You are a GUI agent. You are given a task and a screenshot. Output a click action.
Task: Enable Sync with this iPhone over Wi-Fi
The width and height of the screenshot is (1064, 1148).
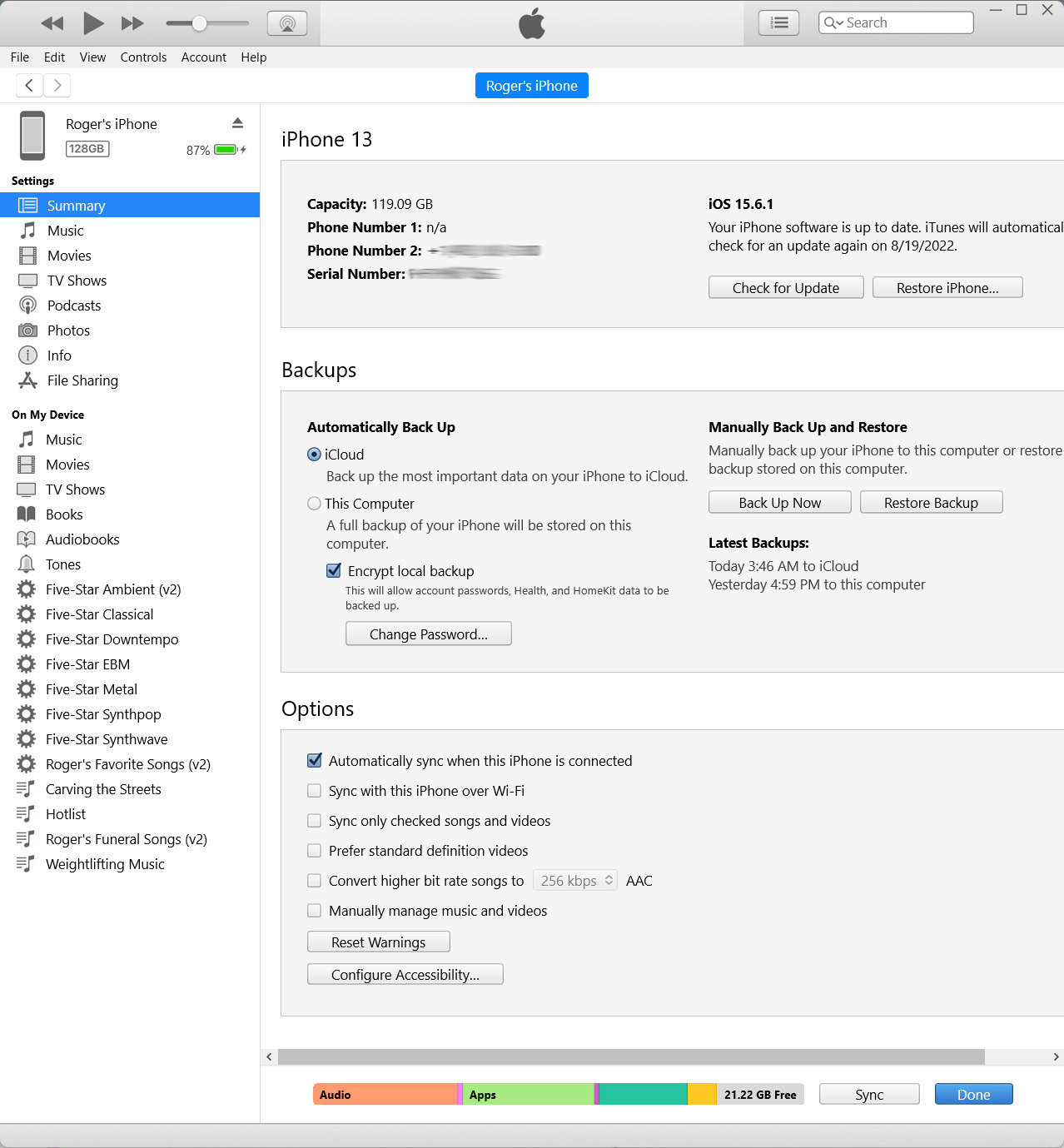click(x=314, y=791)
